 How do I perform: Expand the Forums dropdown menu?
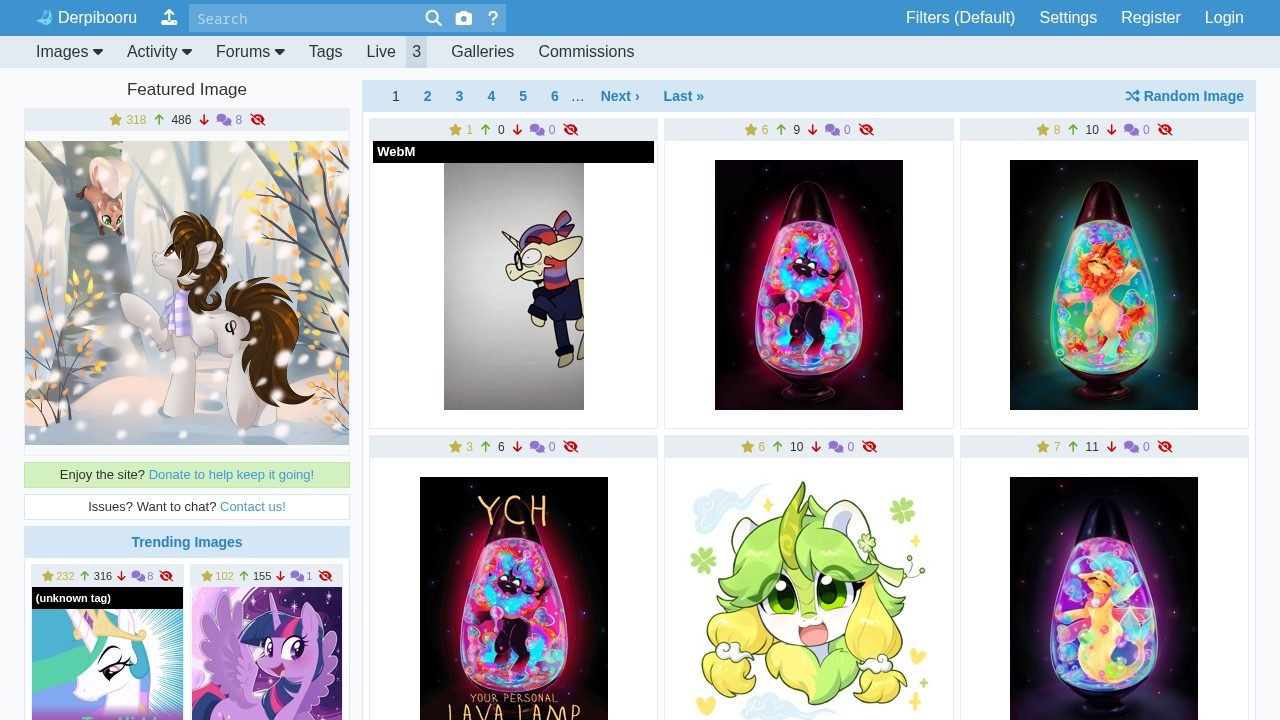point(250,52)
